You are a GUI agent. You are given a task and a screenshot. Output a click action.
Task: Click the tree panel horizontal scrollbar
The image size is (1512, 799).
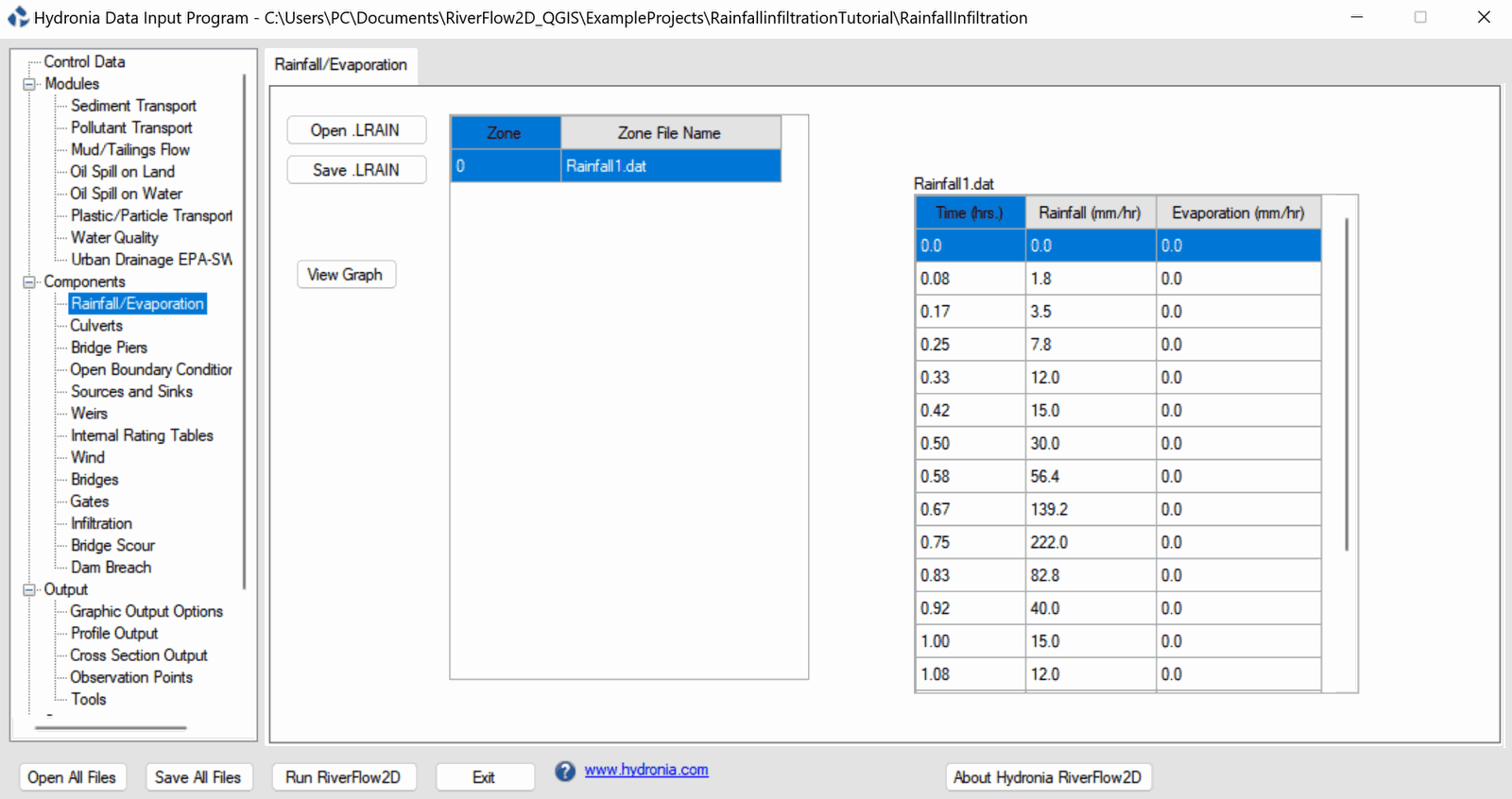pyautogui.click(x=111, y=728)
